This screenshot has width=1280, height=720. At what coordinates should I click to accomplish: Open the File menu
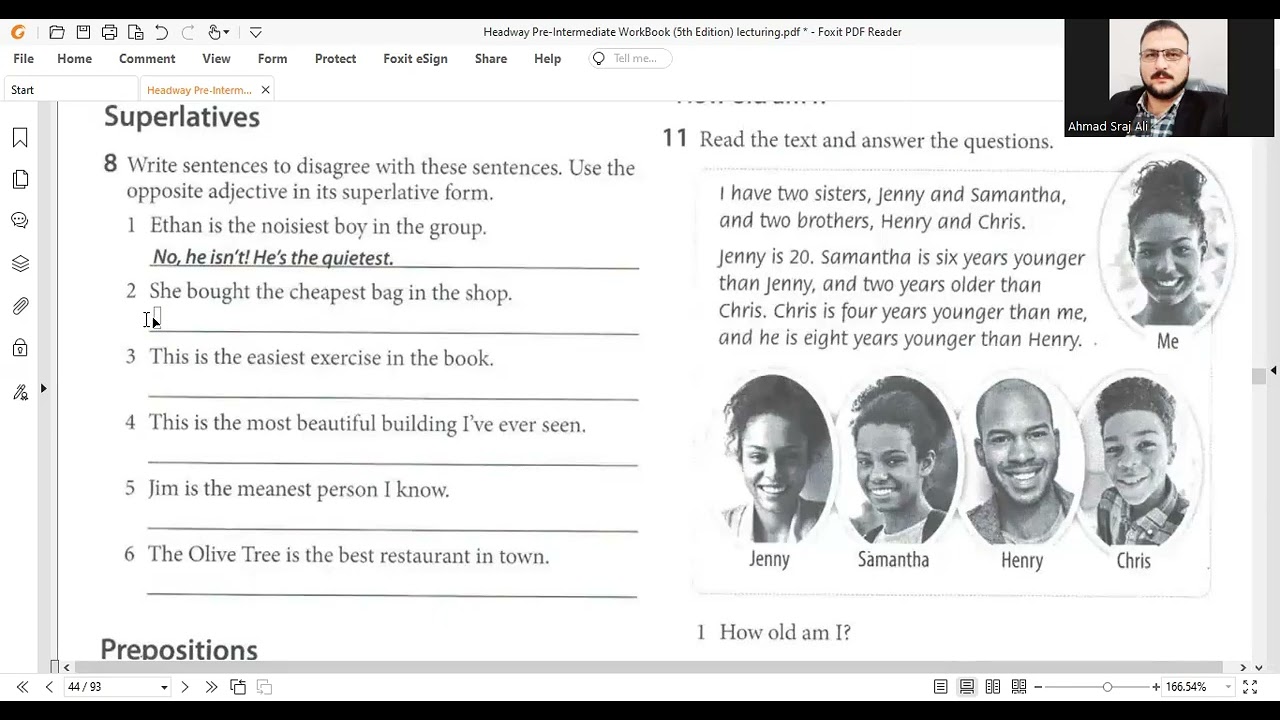24,59
